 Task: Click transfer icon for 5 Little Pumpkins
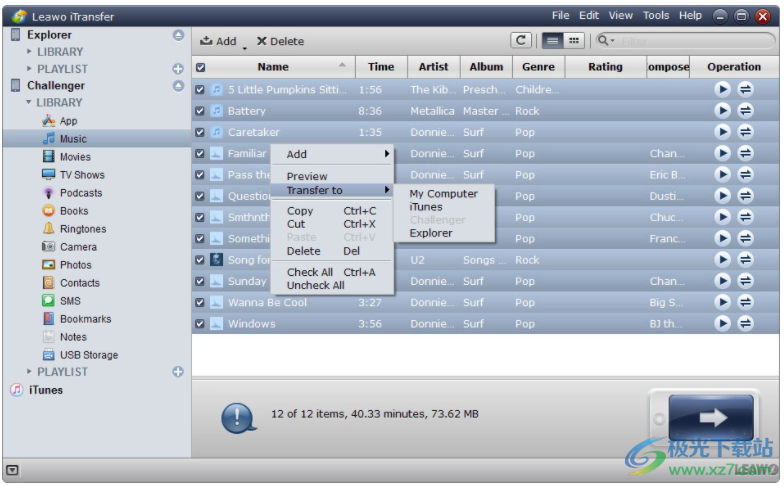tap(745, 89)
